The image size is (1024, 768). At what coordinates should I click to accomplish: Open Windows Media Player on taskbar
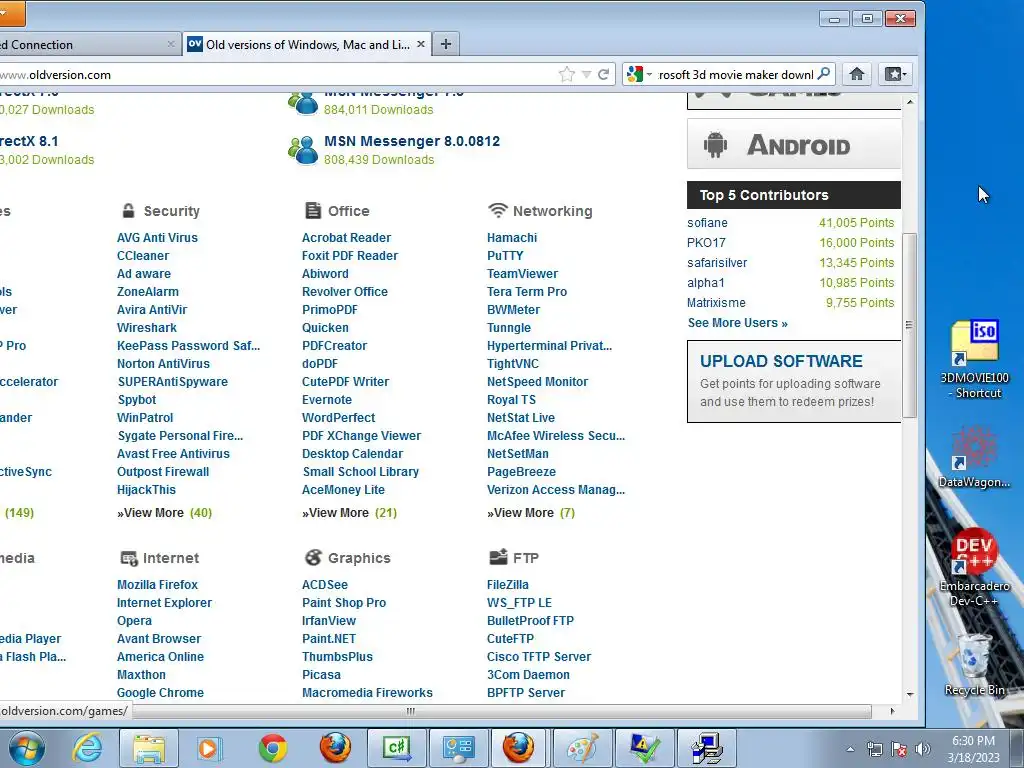tap(209, 748)
